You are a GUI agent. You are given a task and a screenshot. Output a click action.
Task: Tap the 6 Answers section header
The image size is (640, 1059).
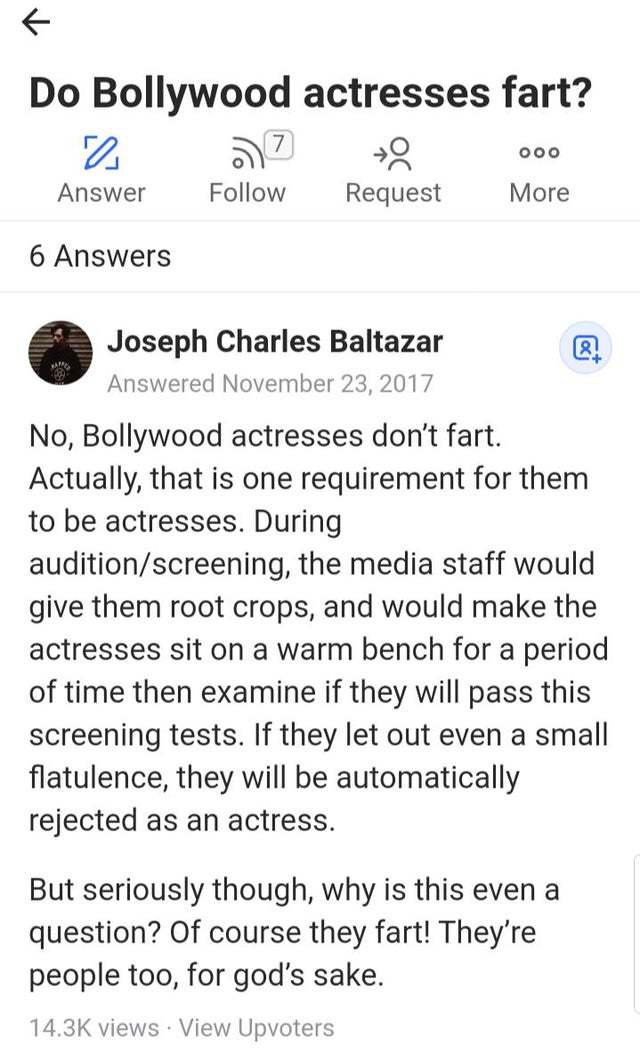[x=100, y=257]
